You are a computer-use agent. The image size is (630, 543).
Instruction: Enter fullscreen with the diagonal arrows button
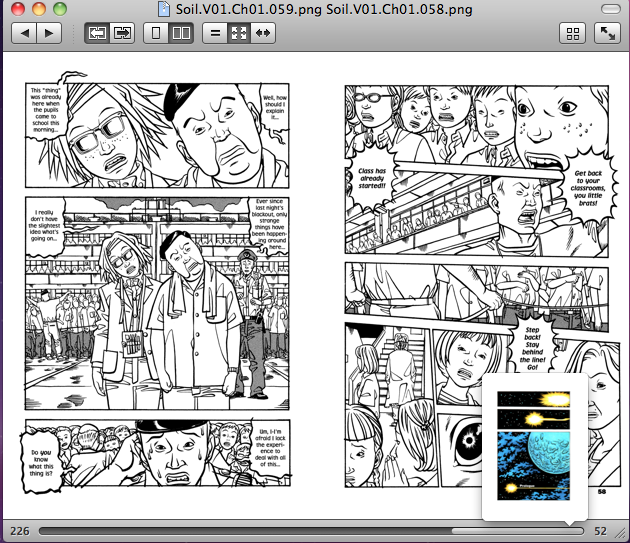606,33
